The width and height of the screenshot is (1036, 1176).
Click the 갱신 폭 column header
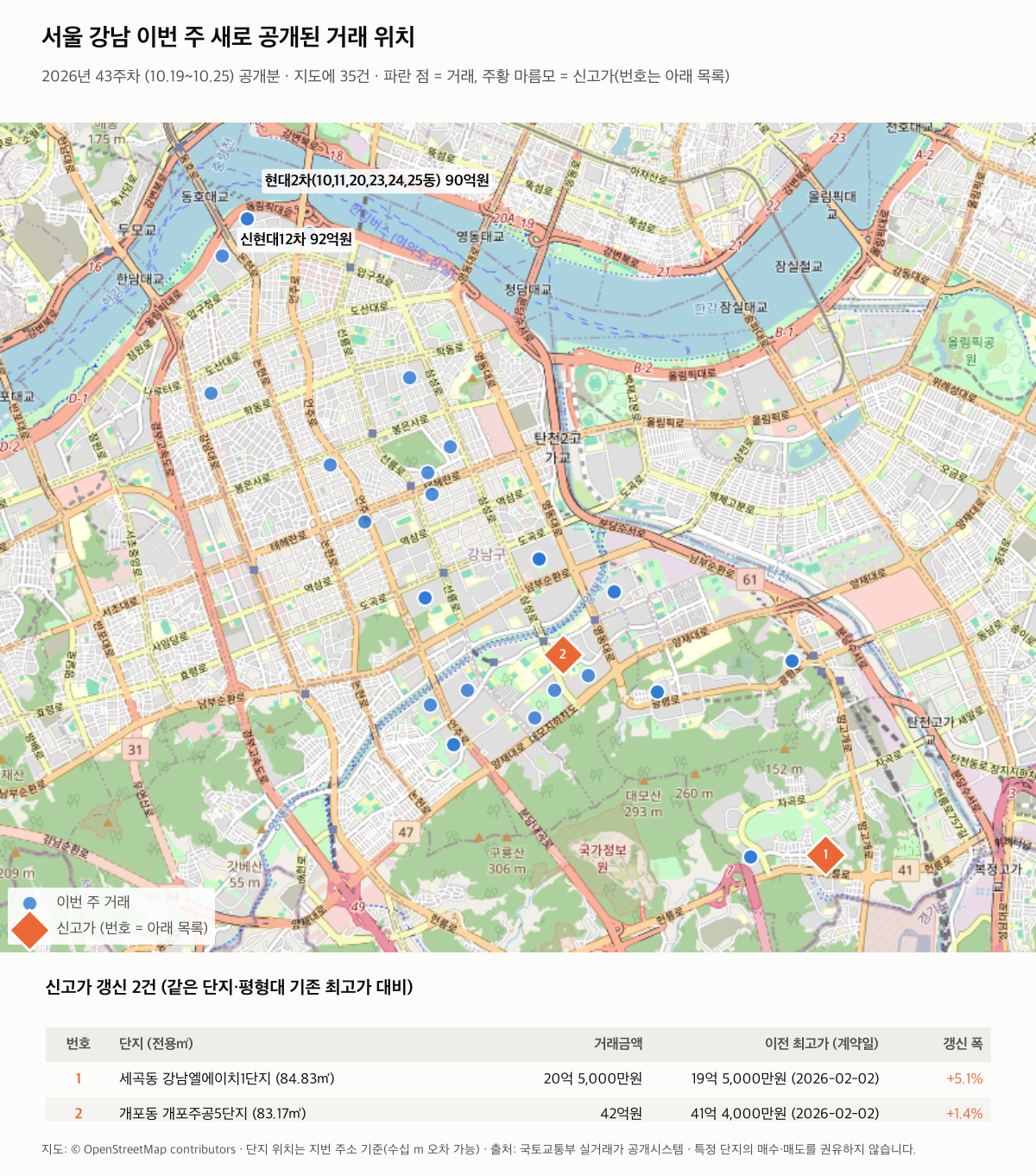click(963, 1044)
